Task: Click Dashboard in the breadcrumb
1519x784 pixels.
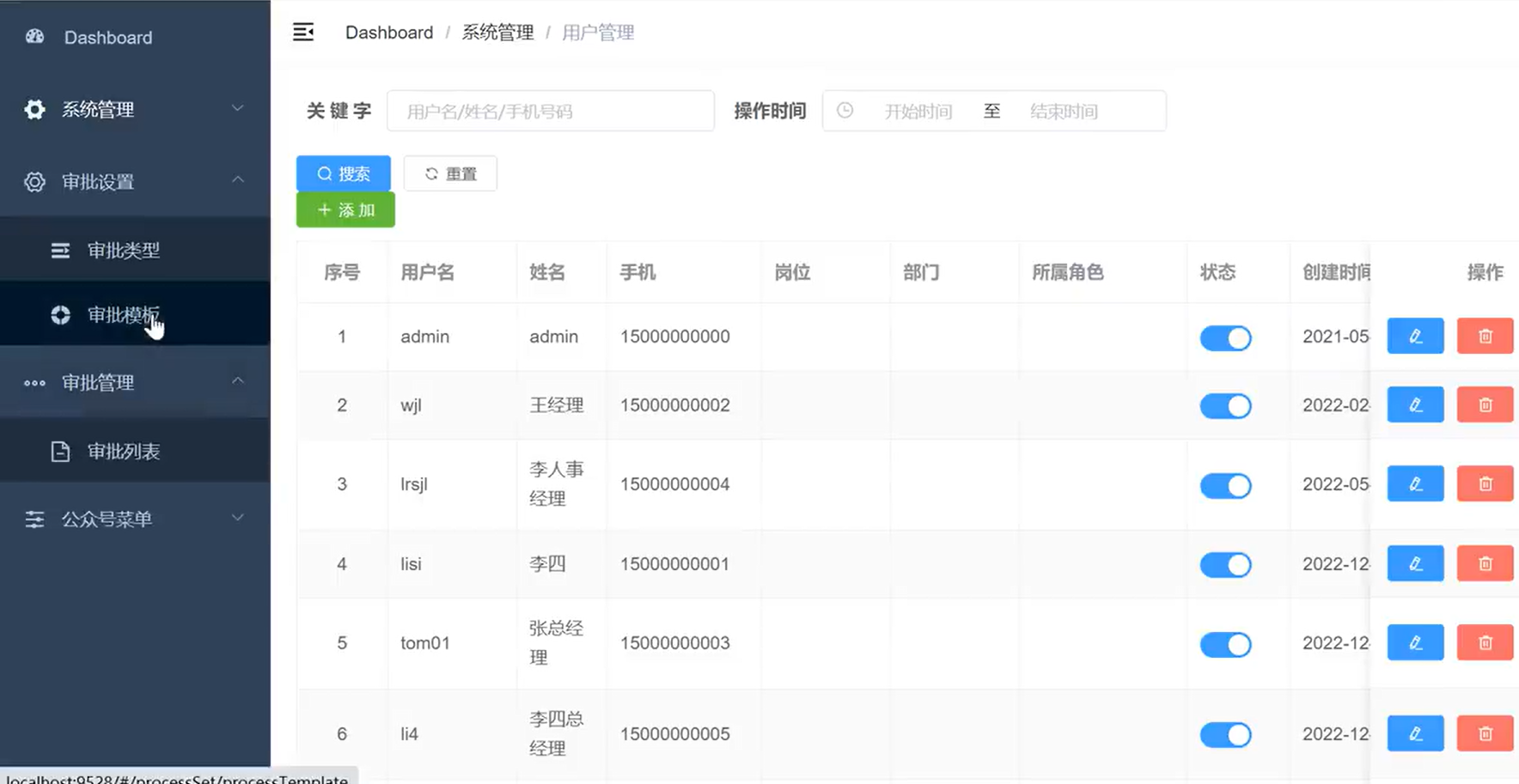Action: coord(389,33)
